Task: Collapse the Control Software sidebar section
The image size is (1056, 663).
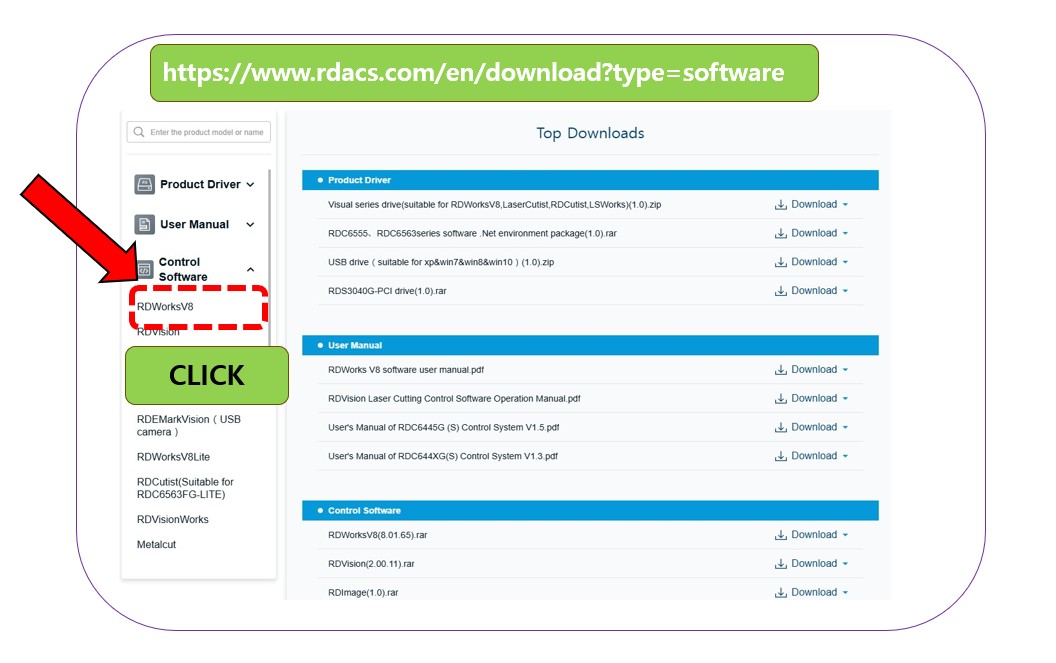Action: pos(250,270)
